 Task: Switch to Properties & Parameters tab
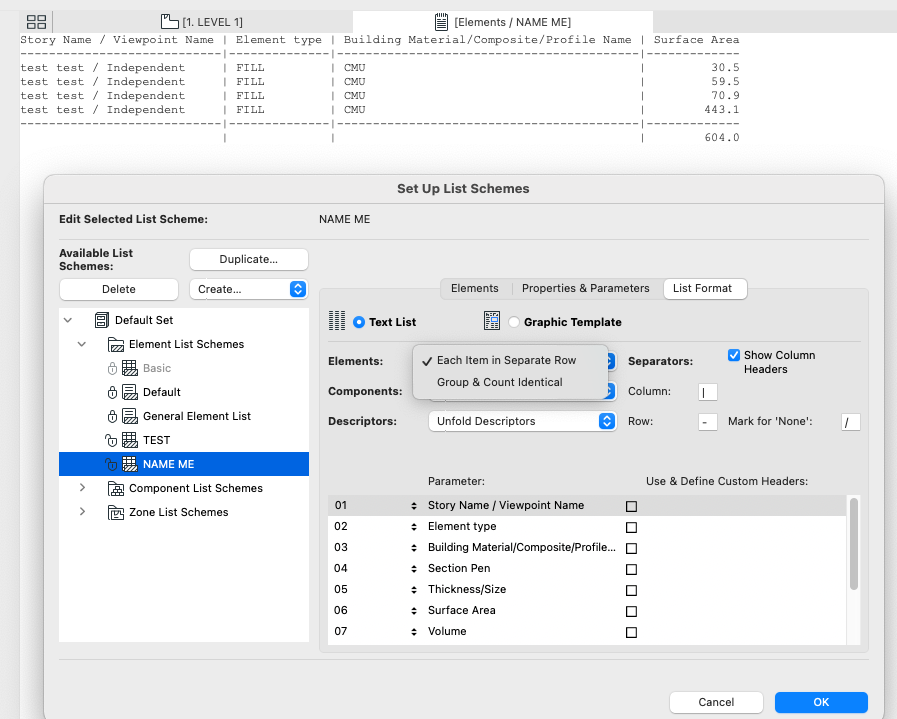pyautogui.click(x=585, y=288)
